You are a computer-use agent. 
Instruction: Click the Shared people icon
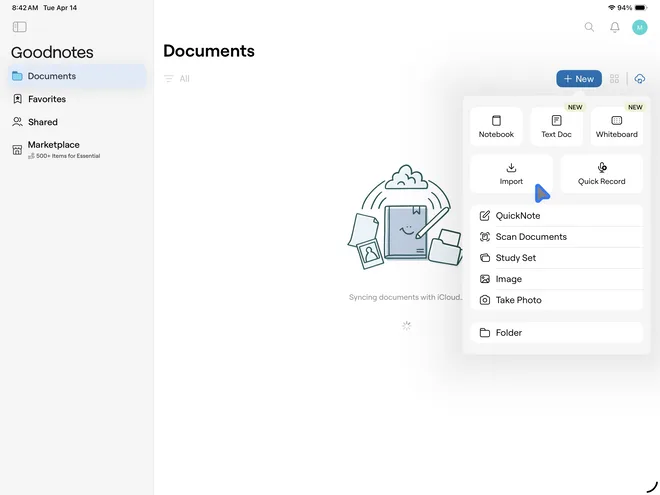(x=17, y=122)
